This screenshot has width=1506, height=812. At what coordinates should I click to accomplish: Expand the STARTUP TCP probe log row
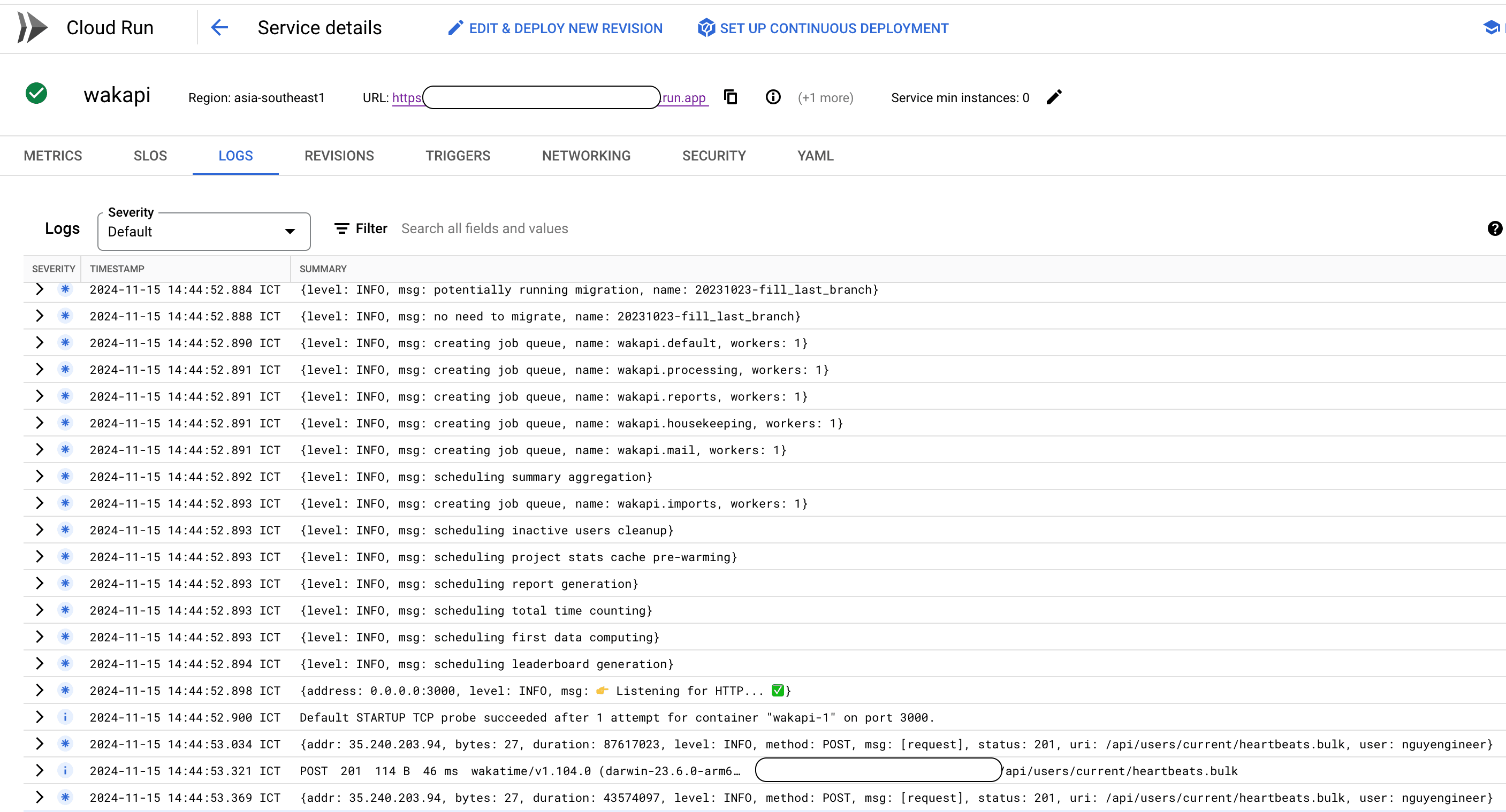point(39,717)
